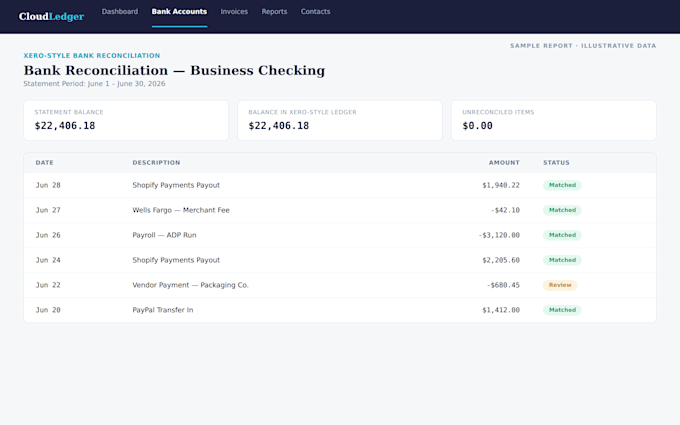The width and height of the screenshot is (680, 425).
Task: Click Vendor Payment — Packaging Co. description
Action: (190, 285)
